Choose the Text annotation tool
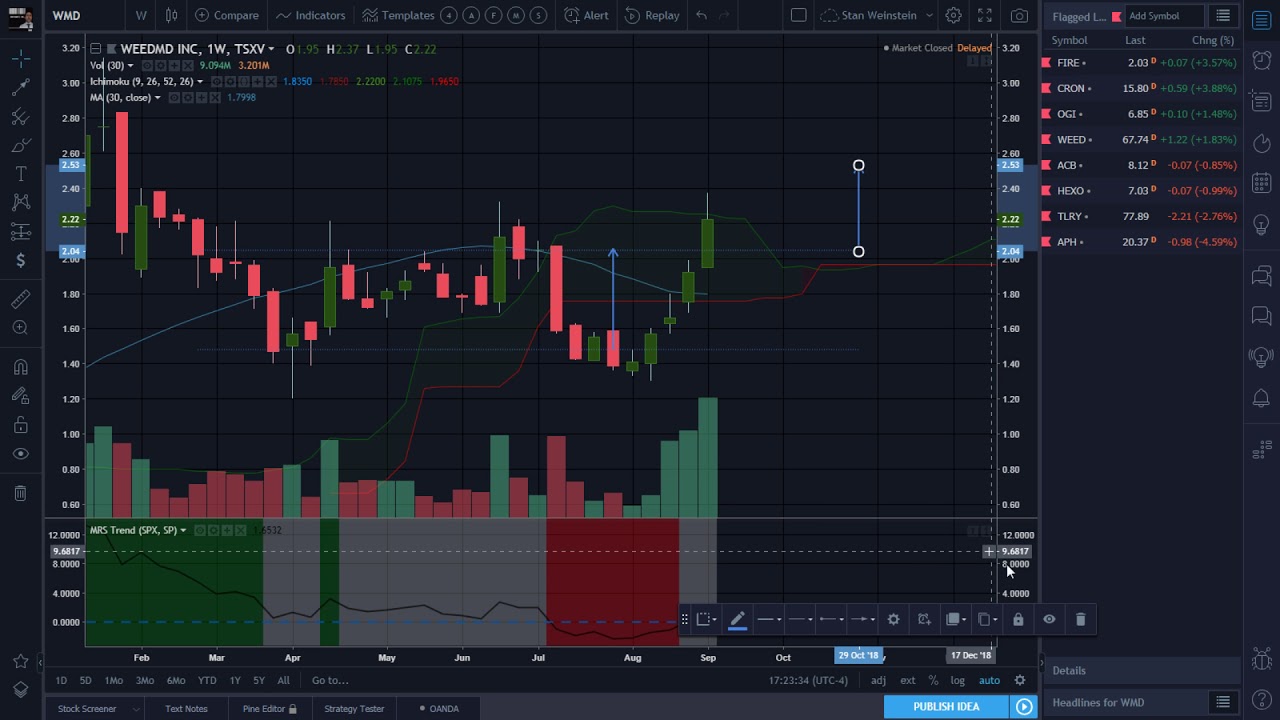The height and width of the screenshot is (720, 1280). (x=20, y=174)
